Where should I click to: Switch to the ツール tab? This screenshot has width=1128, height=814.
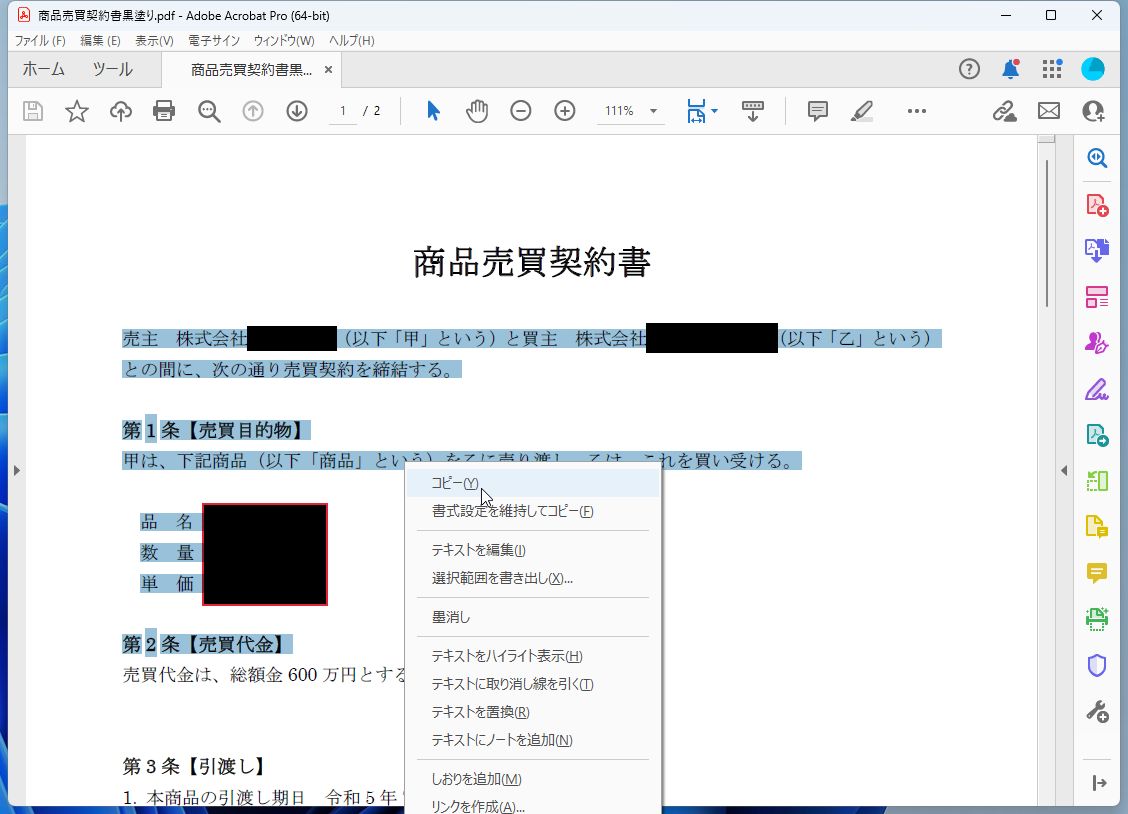(x=112, y=69)
